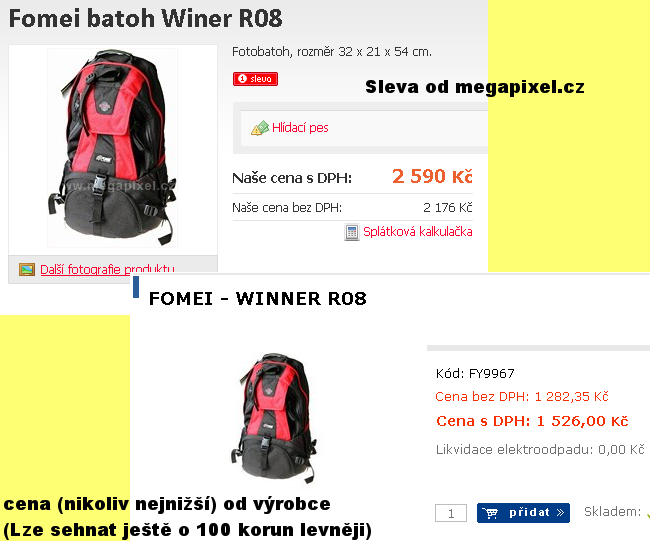Click the quantity input field showing 1
Screen dimensions: 650x541
451,513
